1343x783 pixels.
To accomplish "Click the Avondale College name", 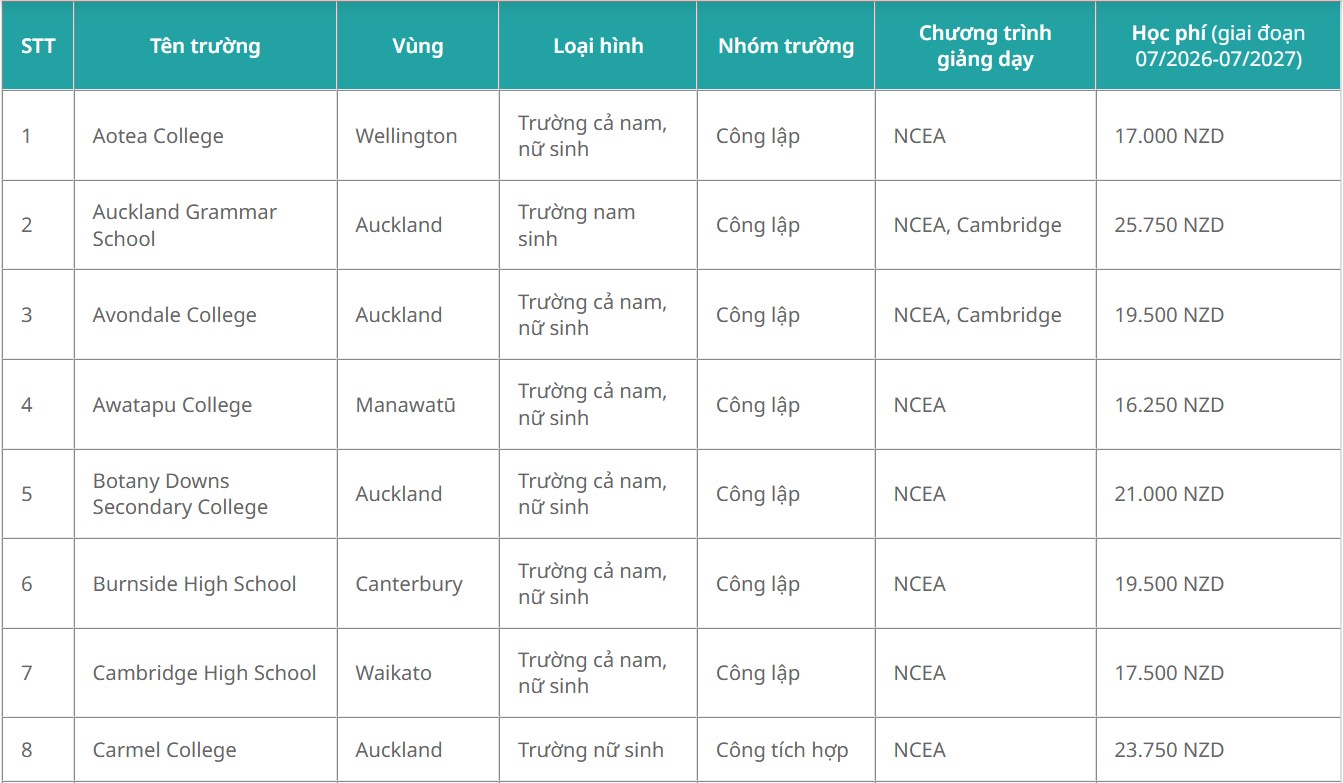I will [175, 315].
